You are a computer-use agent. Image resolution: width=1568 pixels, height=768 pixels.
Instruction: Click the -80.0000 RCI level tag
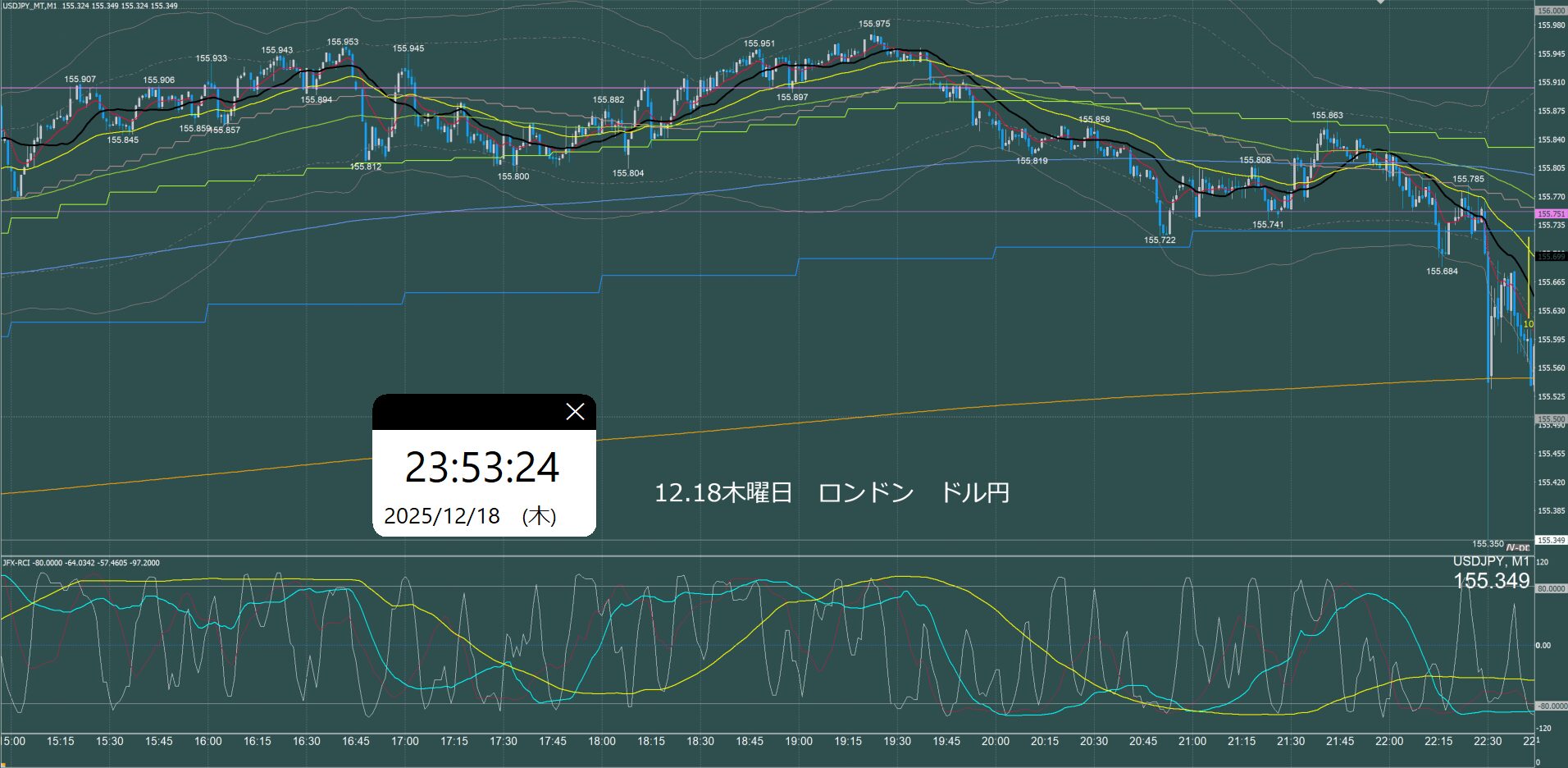click(1550, 706)
